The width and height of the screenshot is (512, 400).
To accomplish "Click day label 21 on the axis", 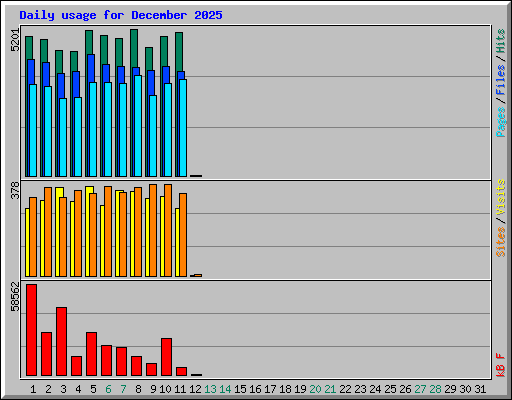I will 330,389.
